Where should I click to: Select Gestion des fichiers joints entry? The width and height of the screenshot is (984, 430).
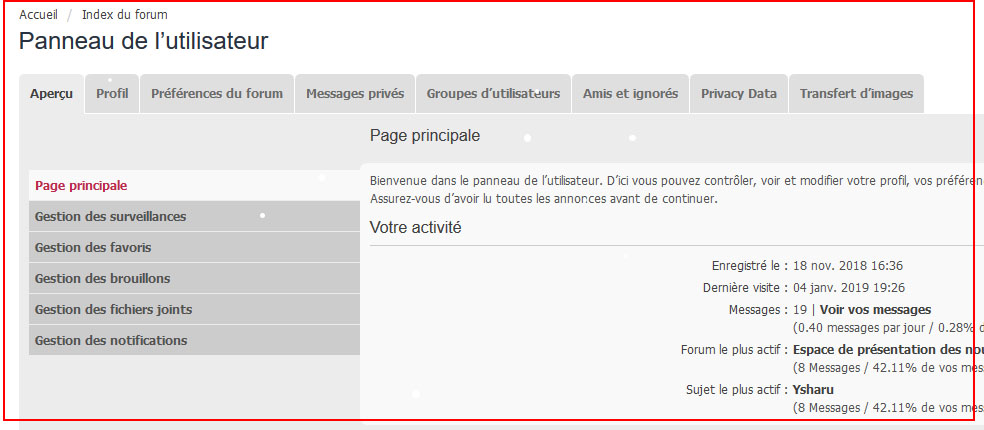point(113,310)
